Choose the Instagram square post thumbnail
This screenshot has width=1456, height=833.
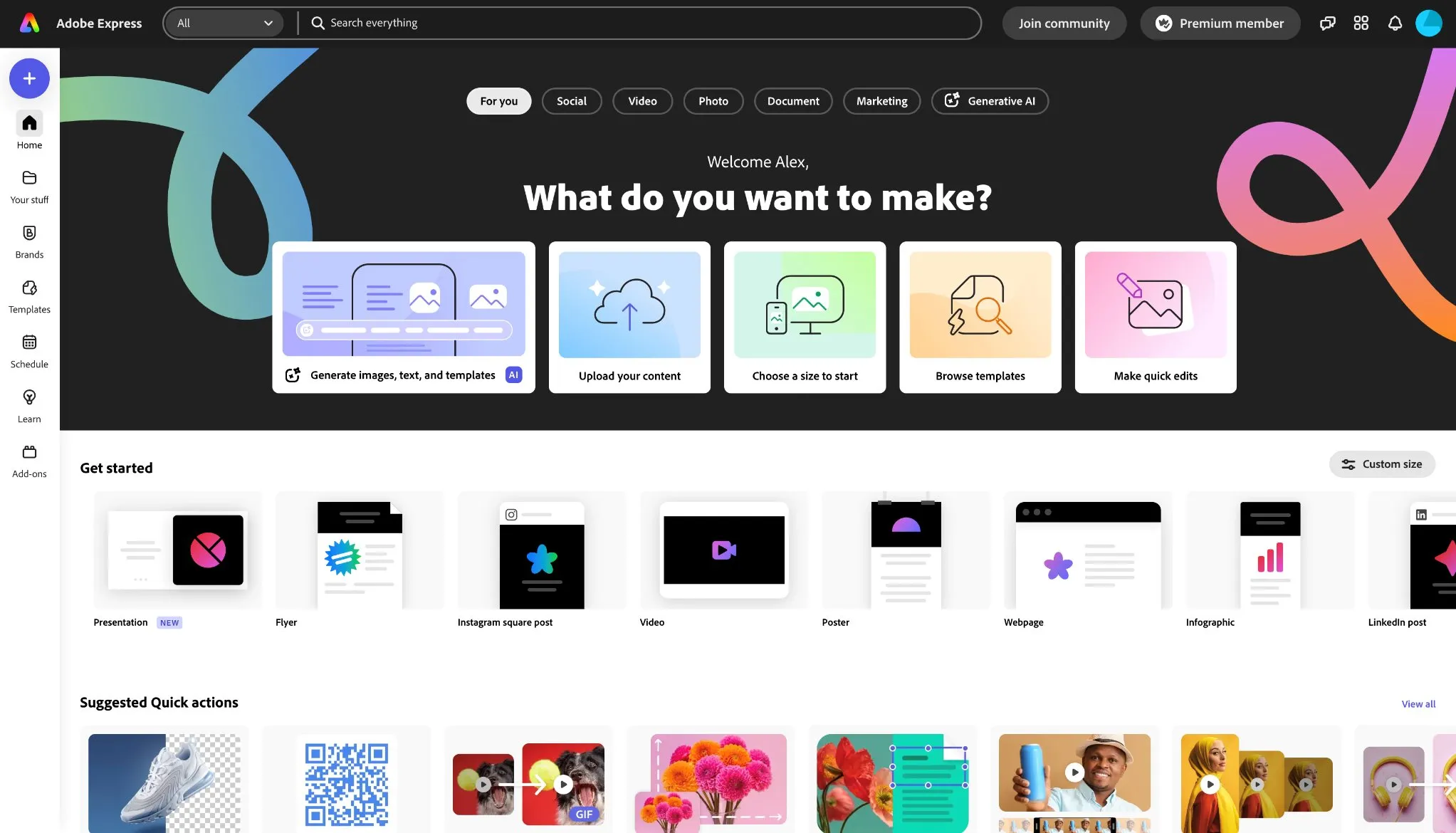click(x=542, y=550)
